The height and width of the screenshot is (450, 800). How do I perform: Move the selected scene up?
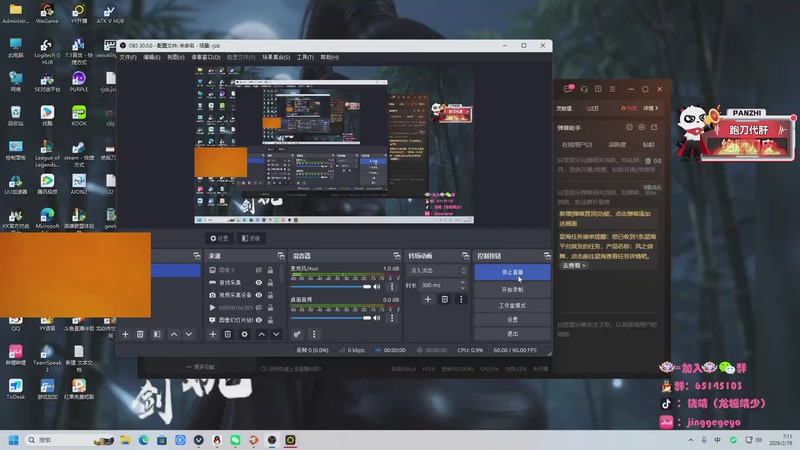(x=174, y=334)
